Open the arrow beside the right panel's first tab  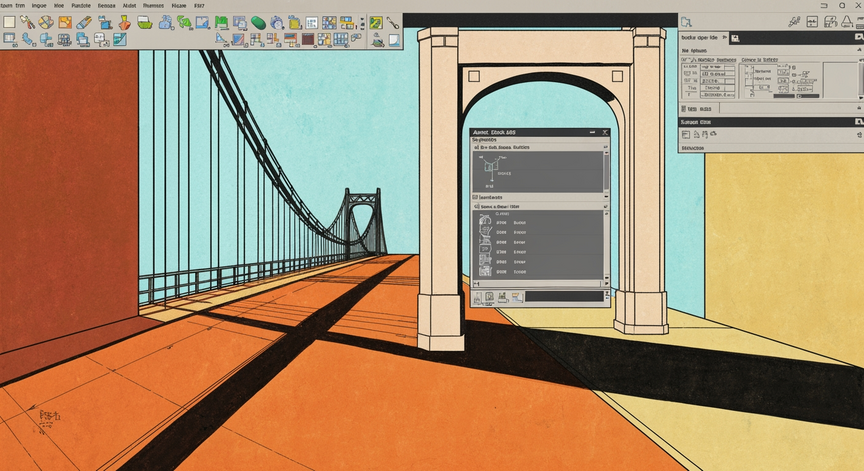[725, 37]
